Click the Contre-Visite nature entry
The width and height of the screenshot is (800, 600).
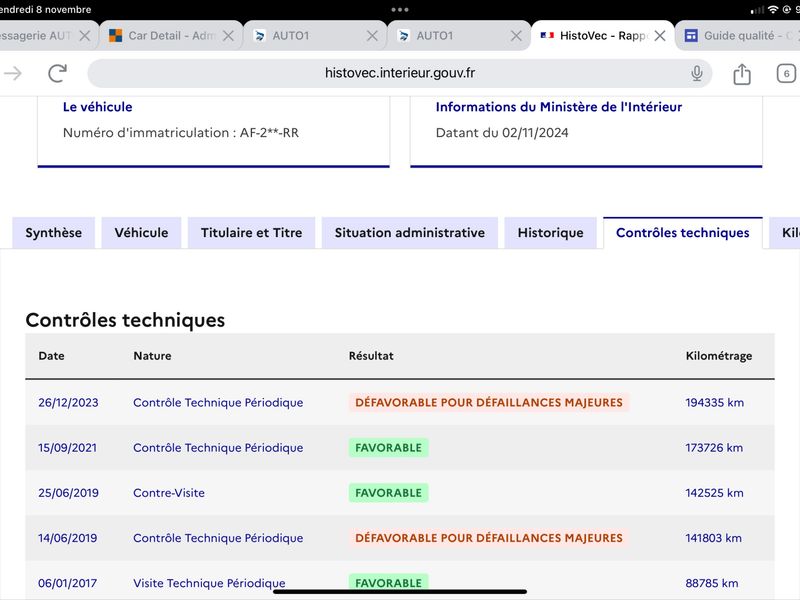pos(169,493)
